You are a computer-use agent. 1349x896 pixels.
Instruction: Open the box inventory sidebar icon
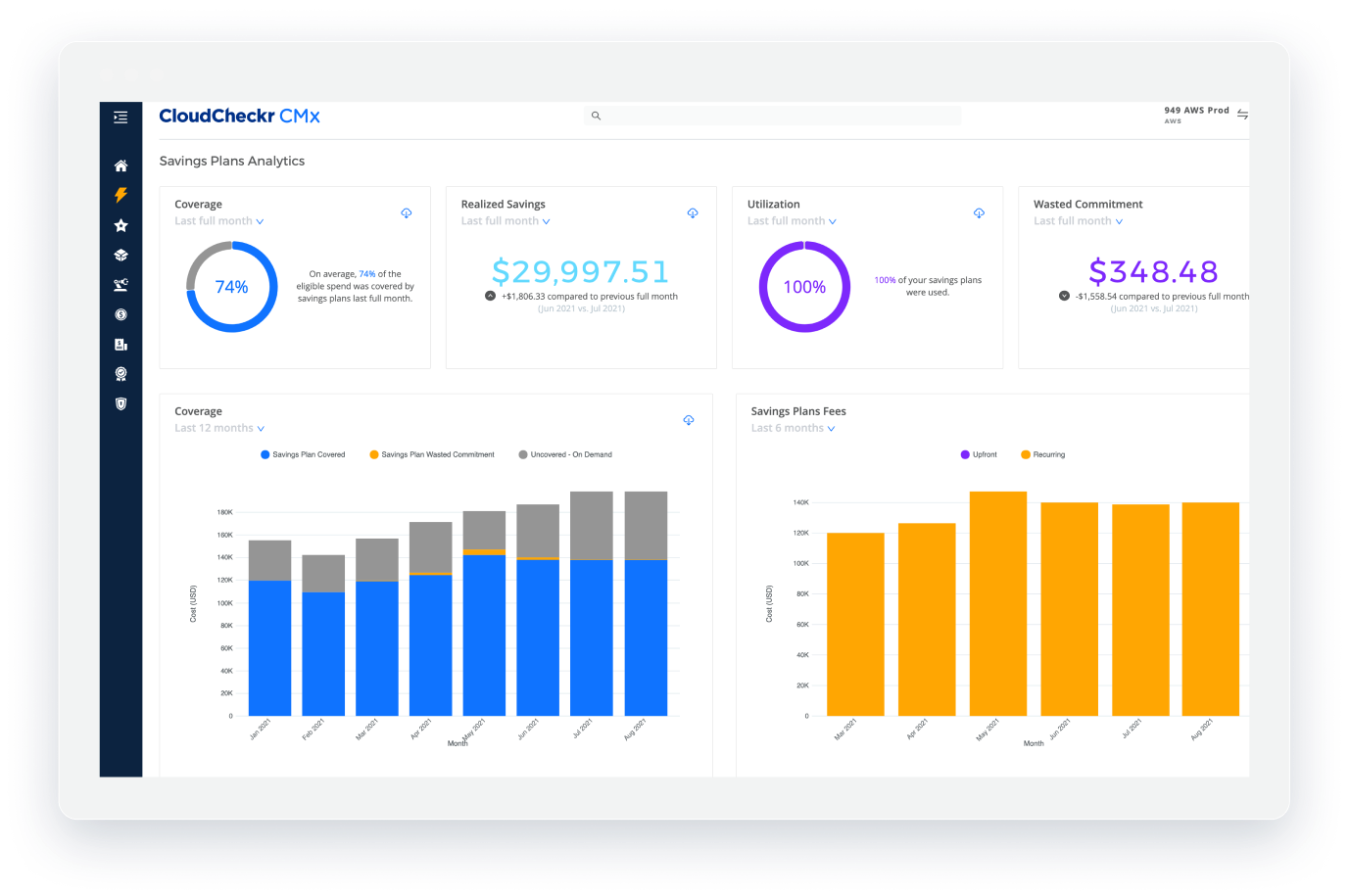(120, 255)
